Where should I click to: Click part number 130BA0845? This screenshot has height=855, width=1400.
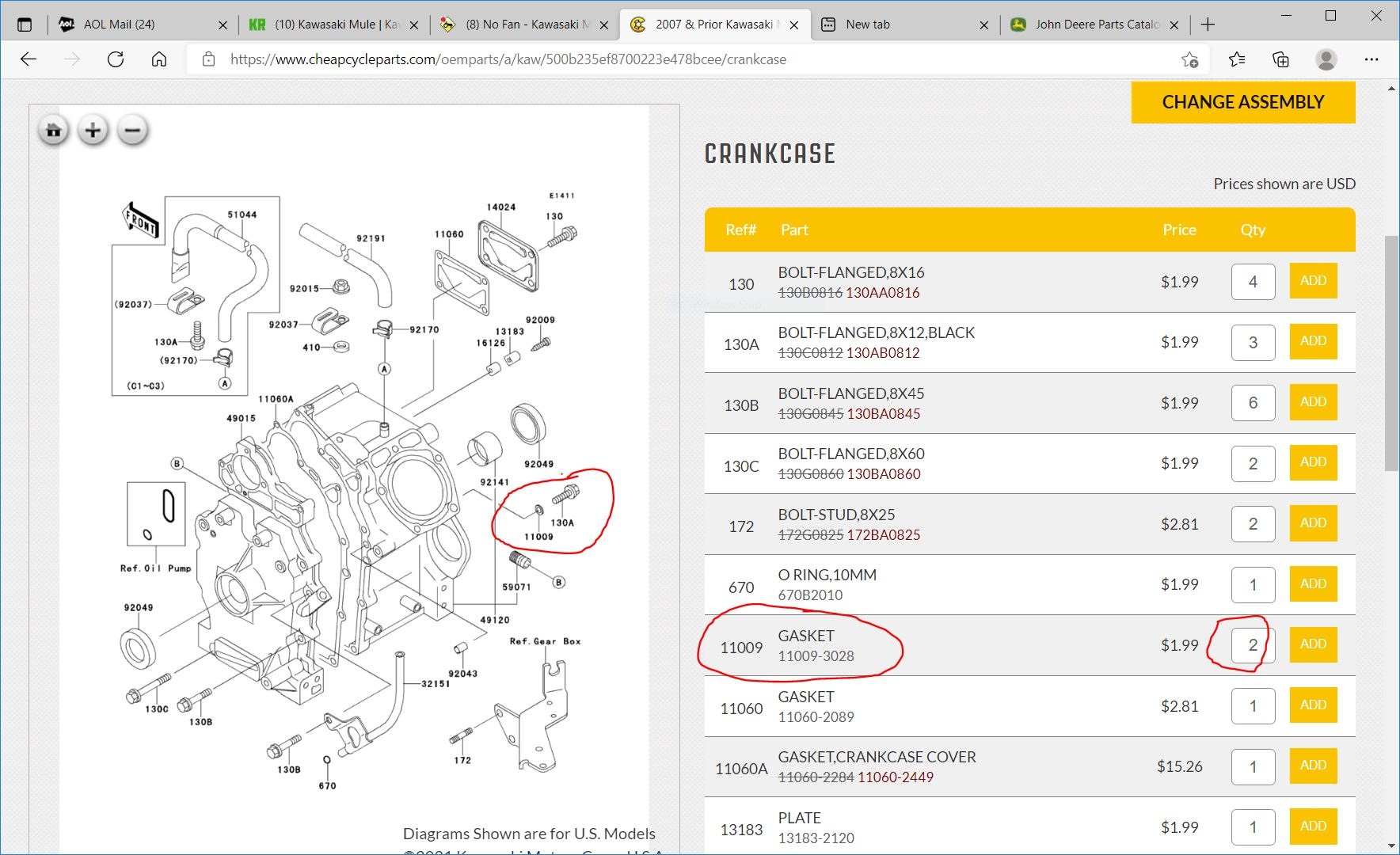pos(884,414)
